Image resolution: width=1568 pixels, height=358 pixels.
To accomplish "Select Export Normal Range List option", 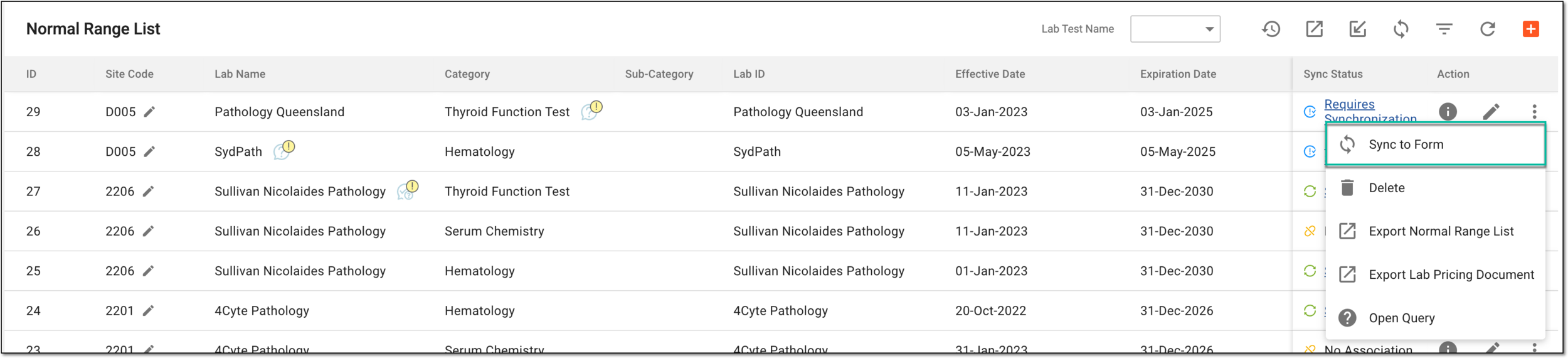I will (x=1435, y=231).
